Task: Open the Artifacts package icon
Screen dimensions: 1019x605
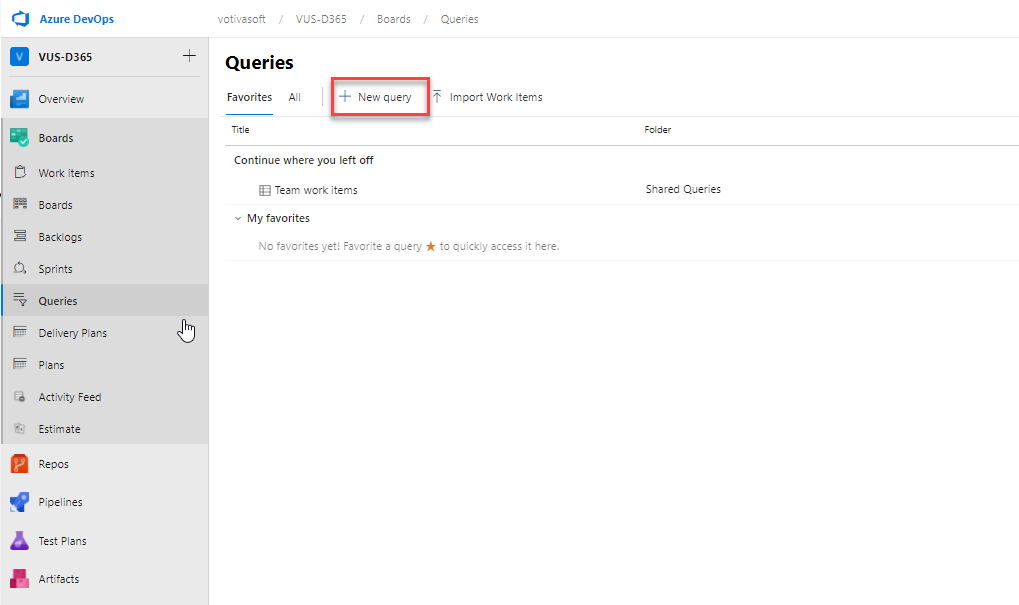Action: coord(19,578)
